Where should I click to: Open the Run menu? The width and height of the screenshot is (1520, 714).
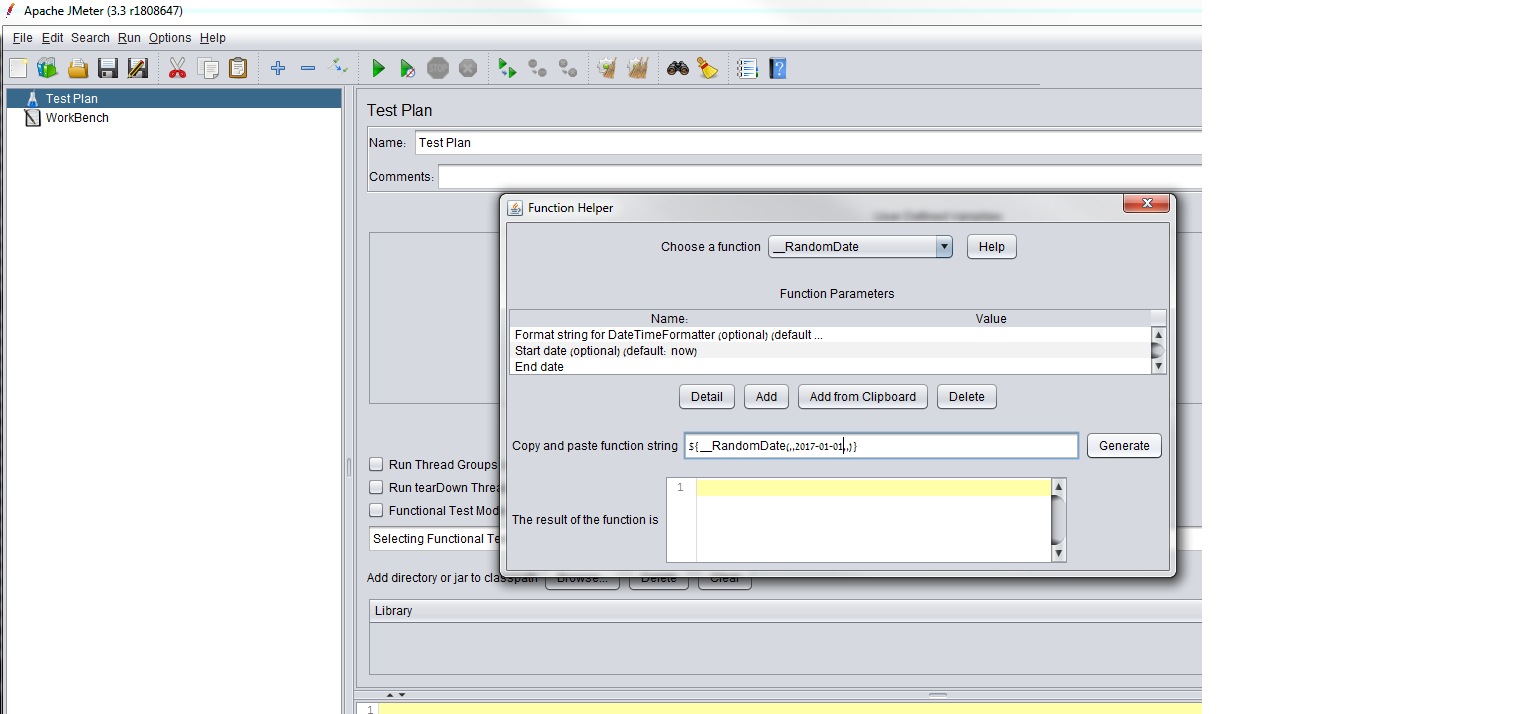(128, 37)
